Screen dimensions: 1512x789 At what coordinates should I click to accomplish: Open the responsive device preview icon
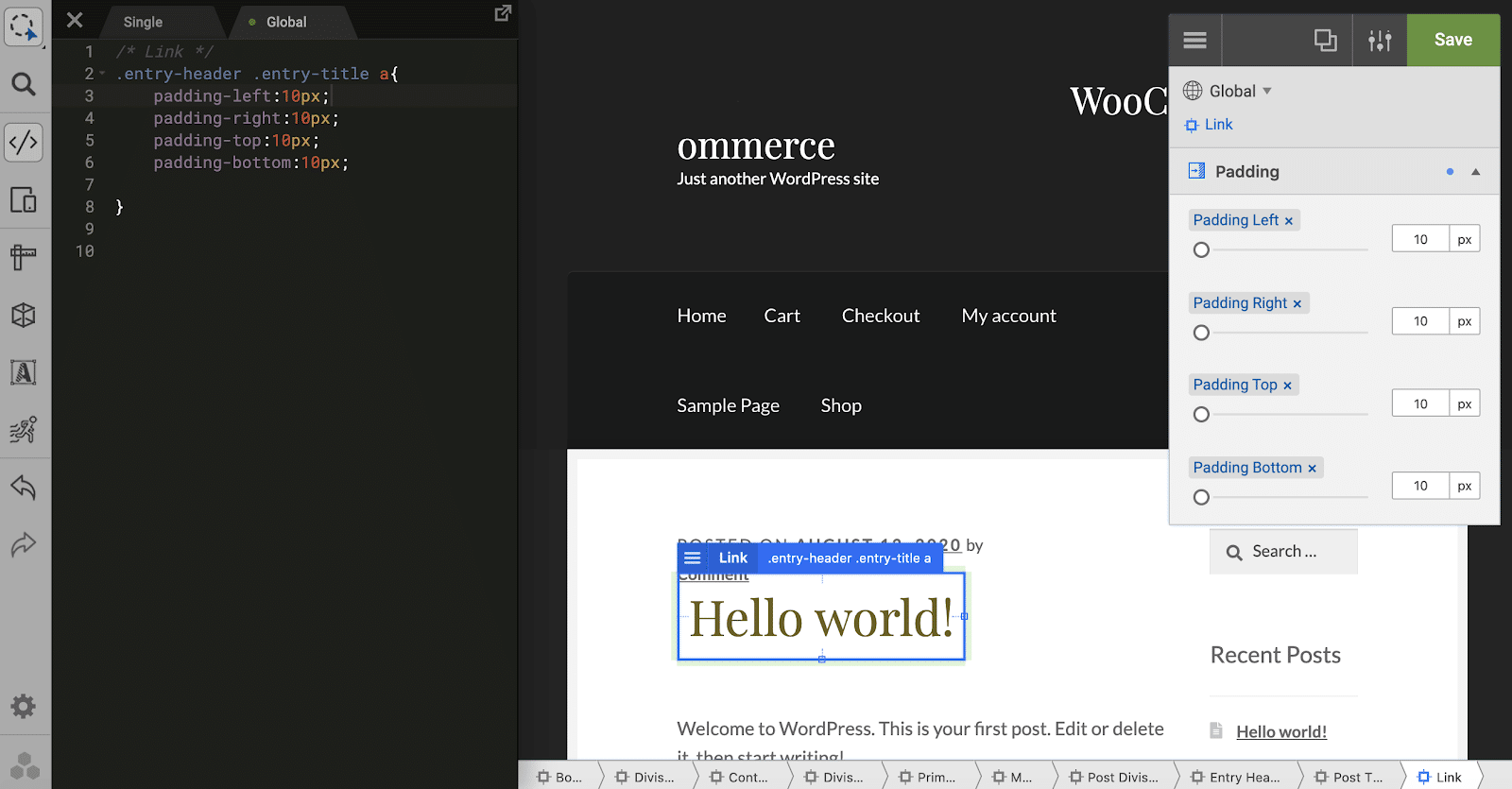click(x=24, y=200)
